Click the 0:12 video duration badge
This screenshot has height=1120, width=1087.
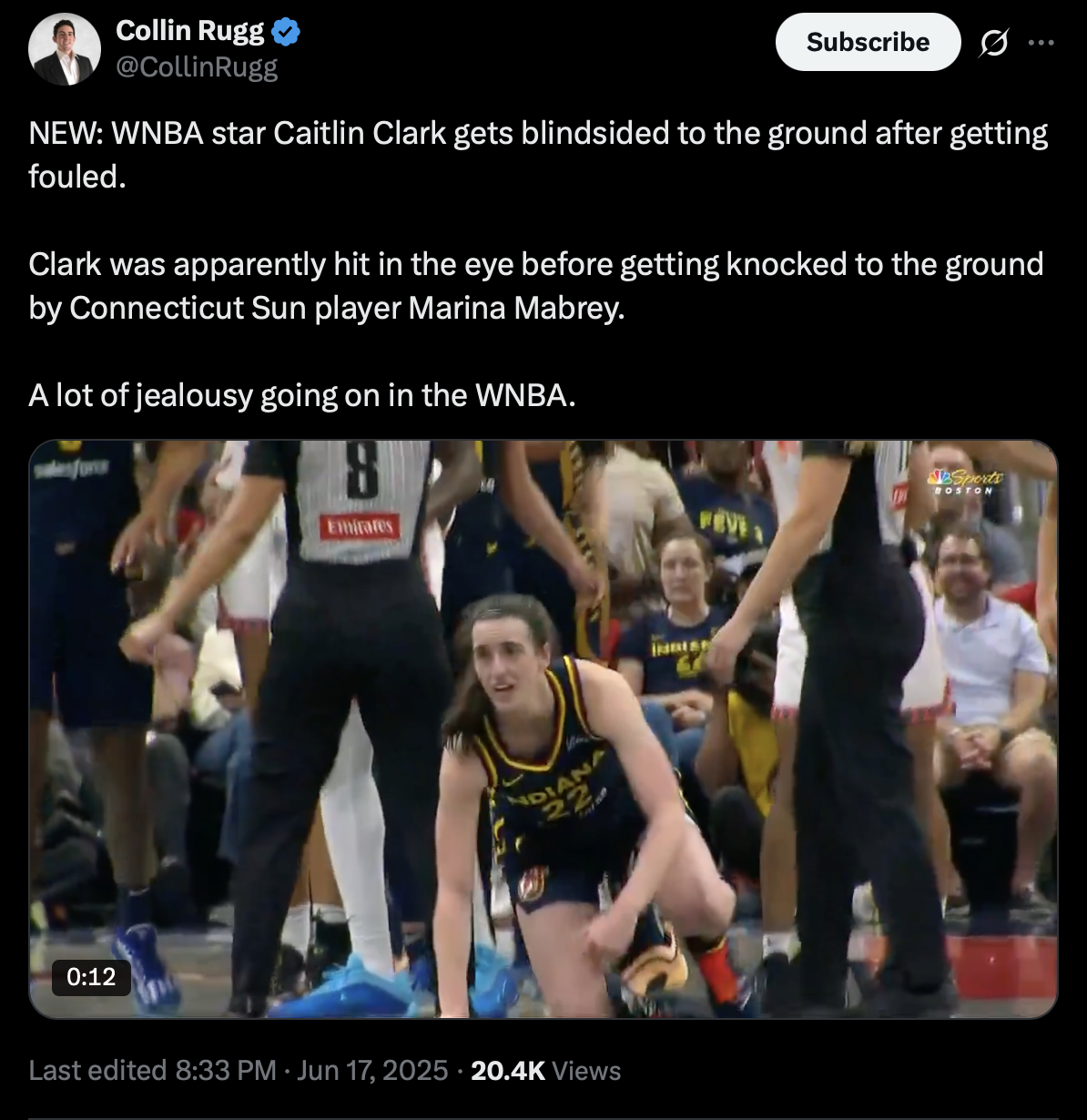pyautogui.click(x=91, y=977)
